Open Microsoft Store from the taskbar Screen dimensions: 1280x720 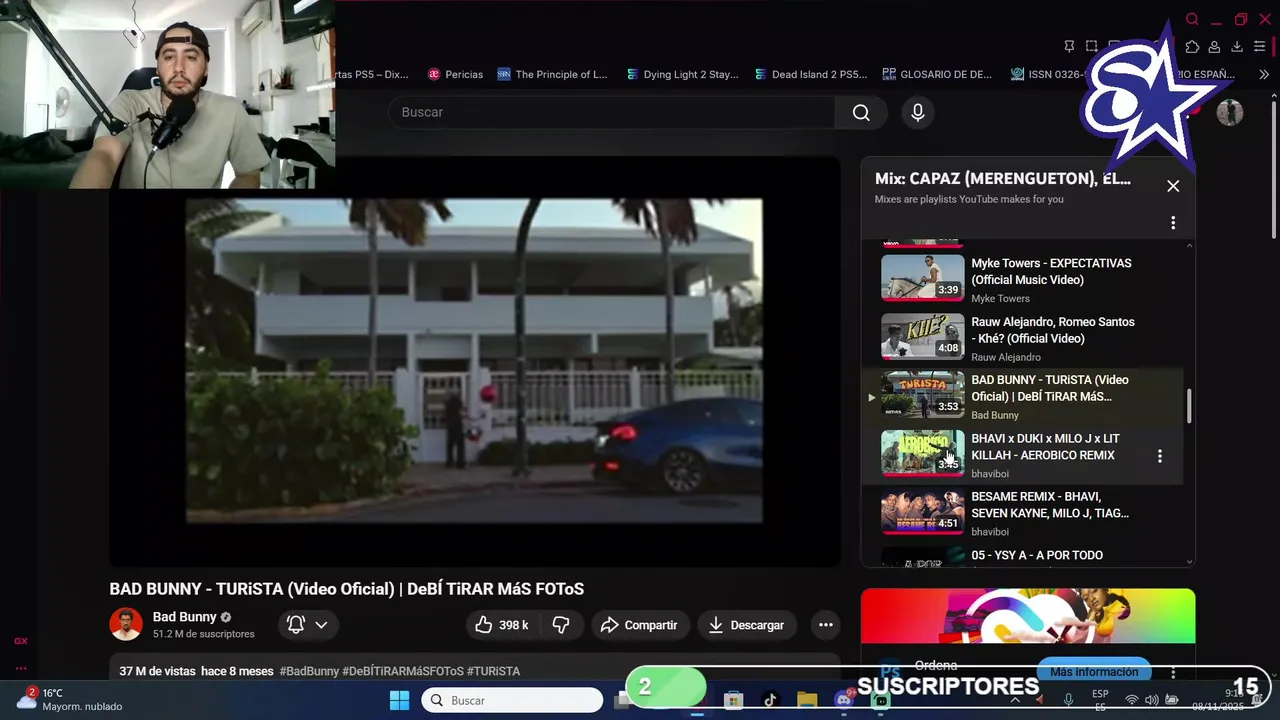734,700
